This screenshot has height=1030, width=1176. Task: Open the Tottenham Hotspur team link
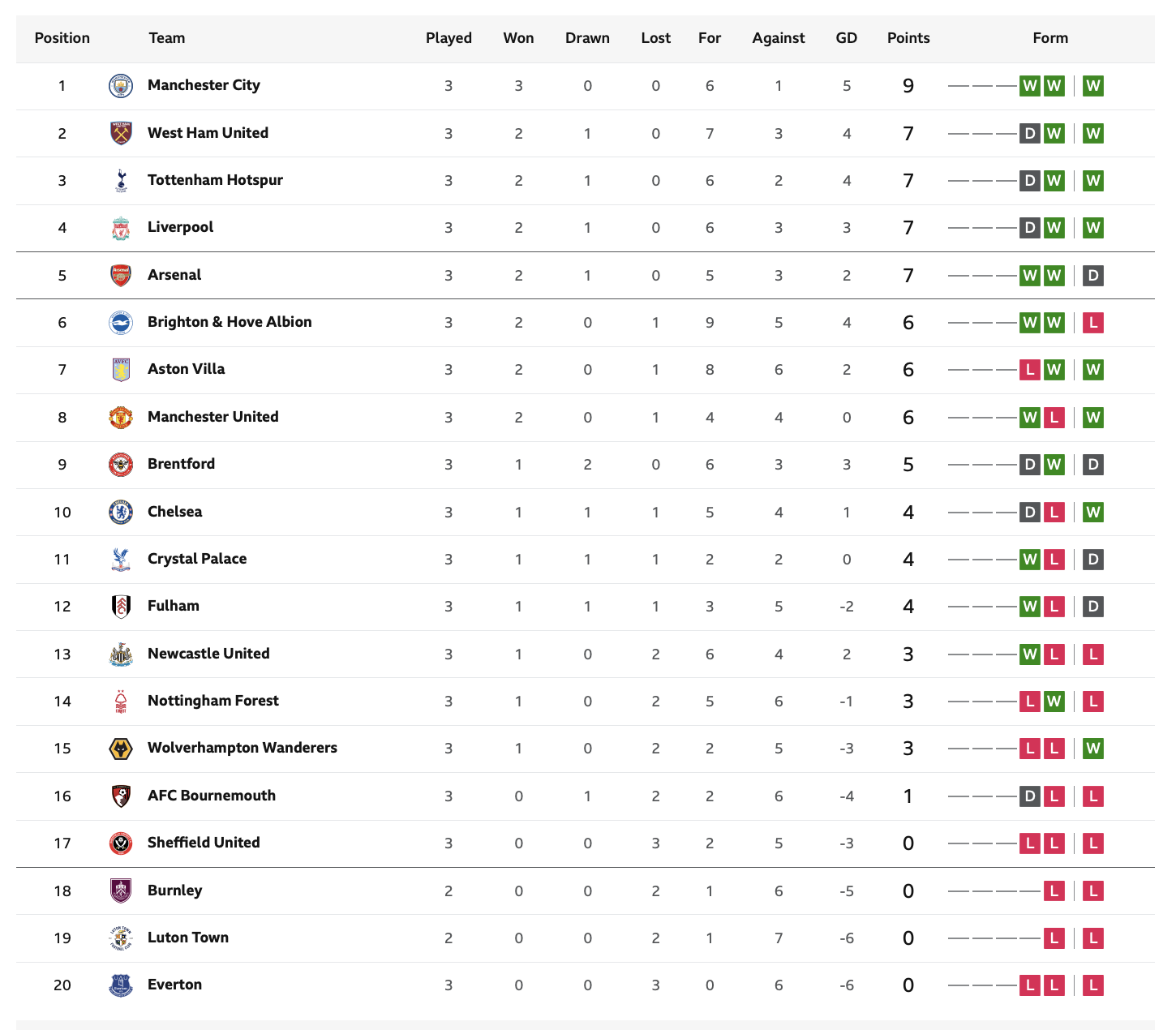point(215,180)
